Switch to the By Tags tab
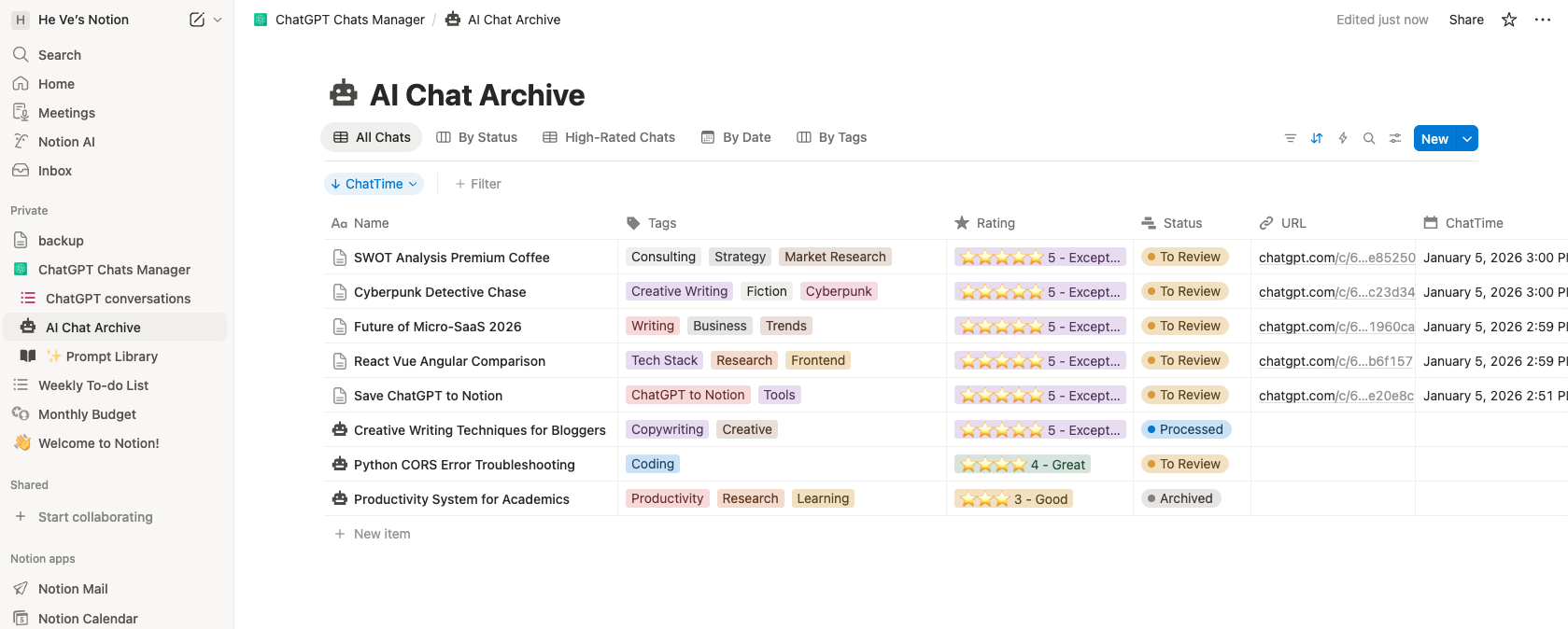 pyautogui.click(x=831, y=137)
